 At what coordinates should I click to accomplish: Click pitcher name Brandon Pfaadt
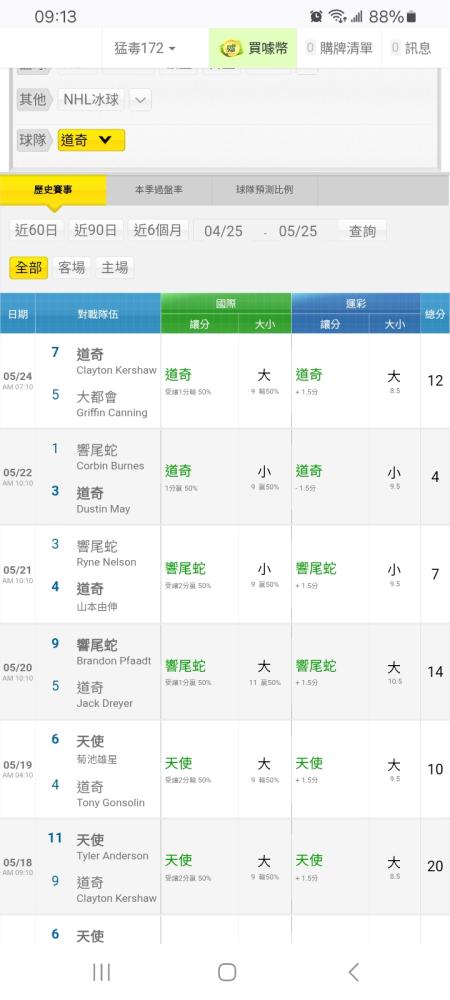coord(114,661)
